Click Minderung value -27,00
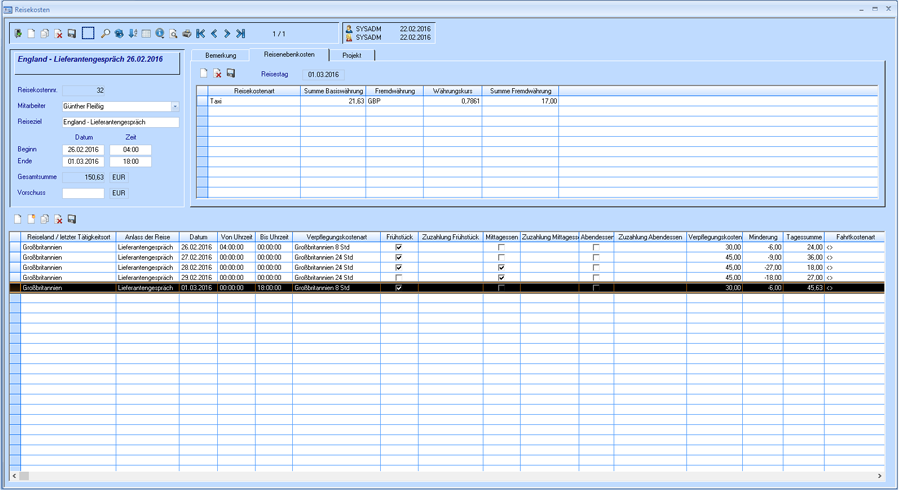The image size is (900, 490). click(x=763, y=267)
